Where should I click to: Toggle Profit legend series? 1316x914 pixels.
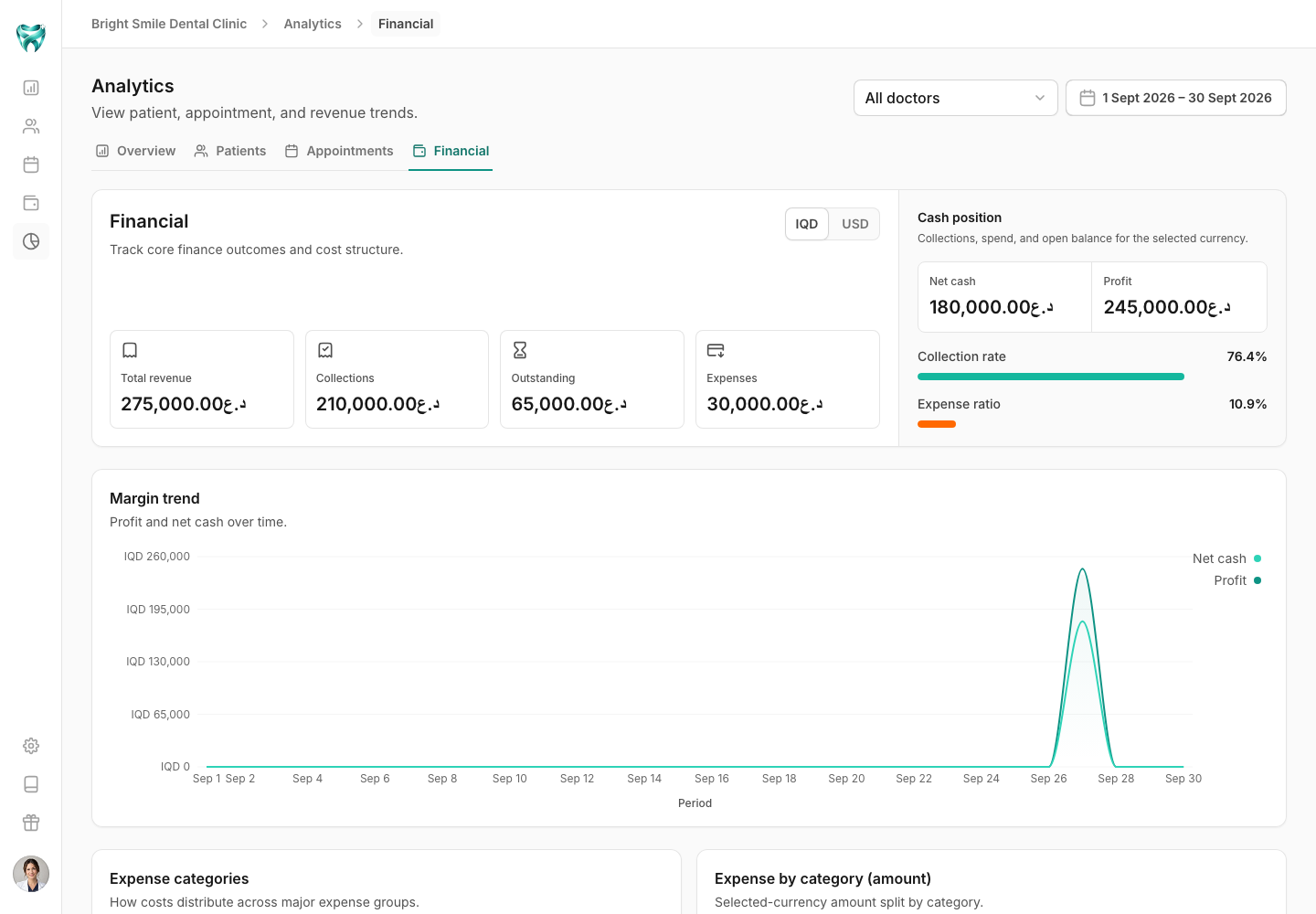click(x=1237, y=580)
